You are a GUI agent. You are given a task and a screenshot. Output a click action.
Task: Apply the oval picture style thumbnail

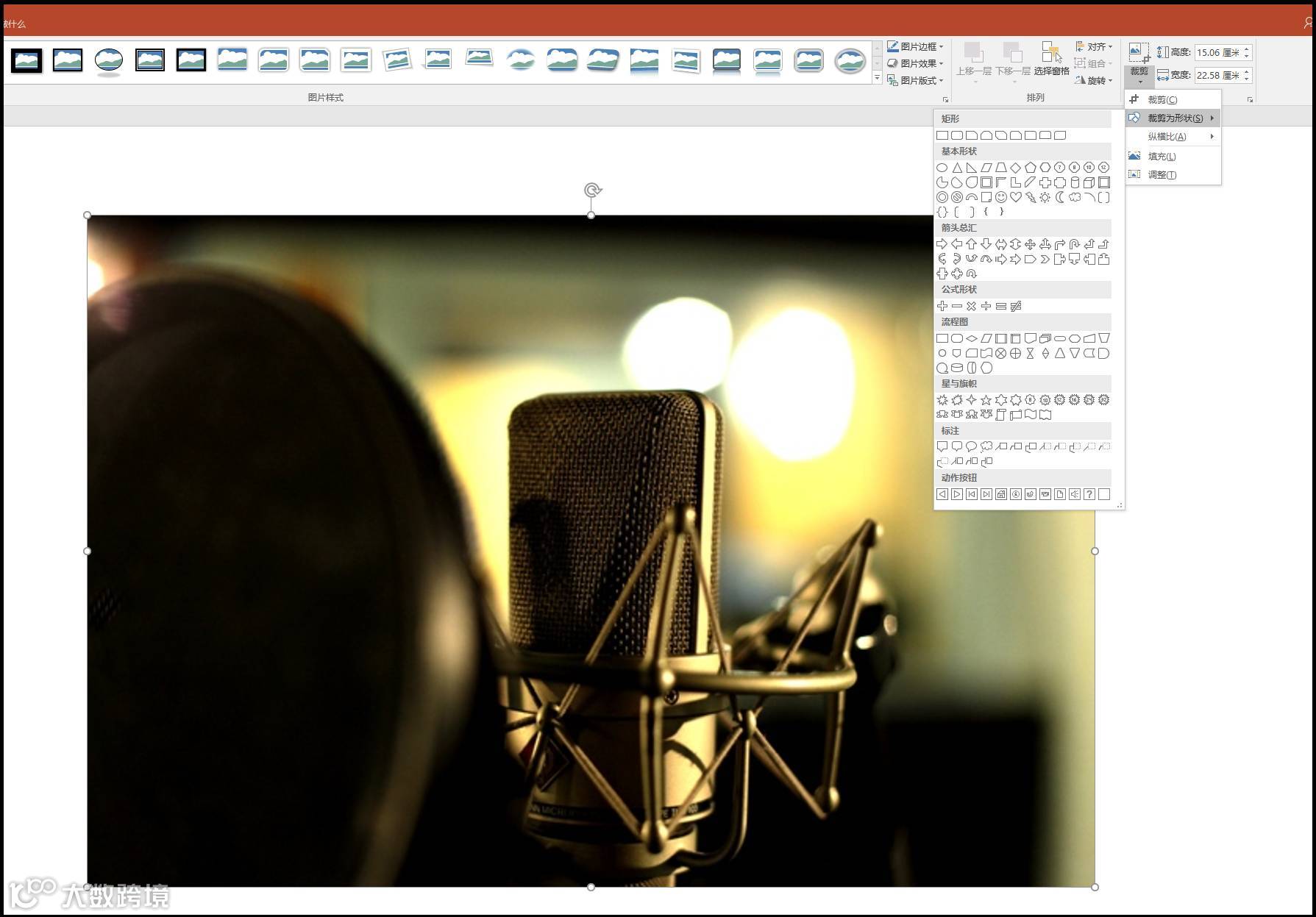click(x=109, y=60)
